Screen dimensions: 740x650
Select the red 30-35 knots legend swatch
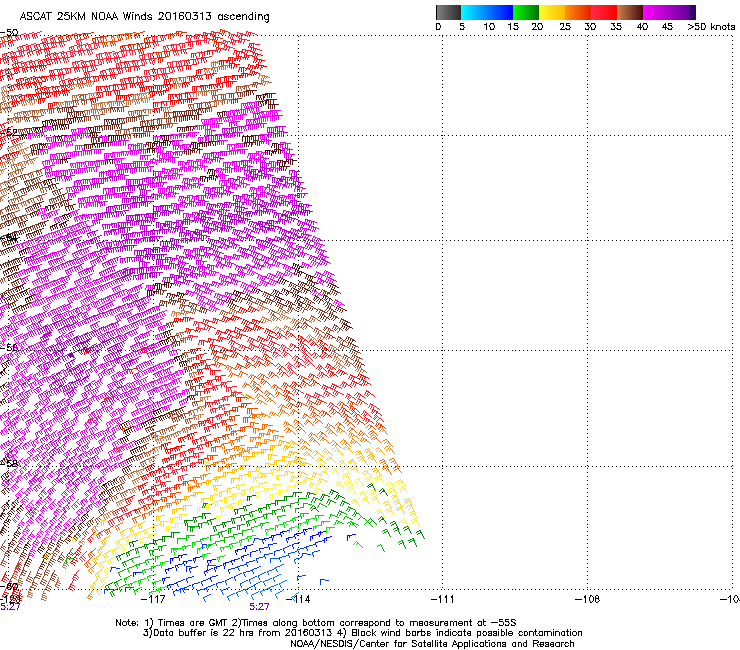click(604, 12)
